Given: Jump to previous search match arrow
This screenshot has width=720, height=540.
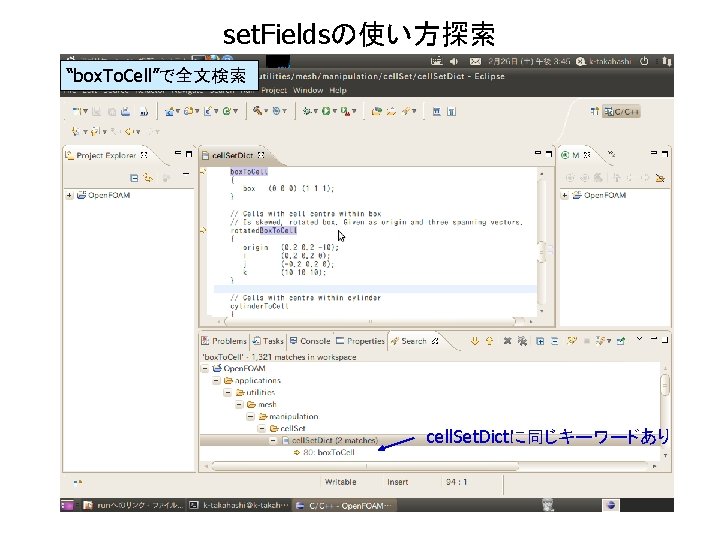Looking at the screenshot, I should point(489,341).
